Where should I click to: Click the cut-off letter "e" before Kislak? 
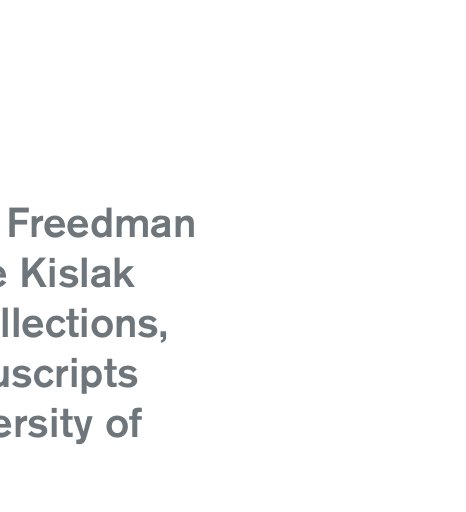3,277
